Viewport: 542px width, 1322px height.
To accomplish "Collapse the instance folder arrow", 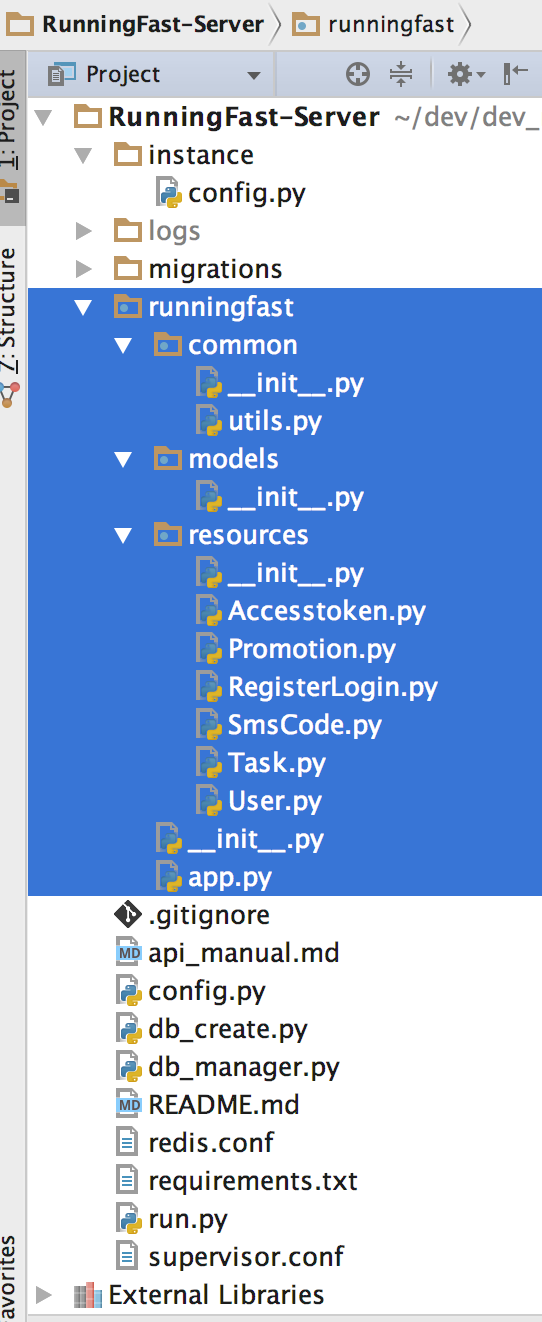I will click(x=84, y=155).
